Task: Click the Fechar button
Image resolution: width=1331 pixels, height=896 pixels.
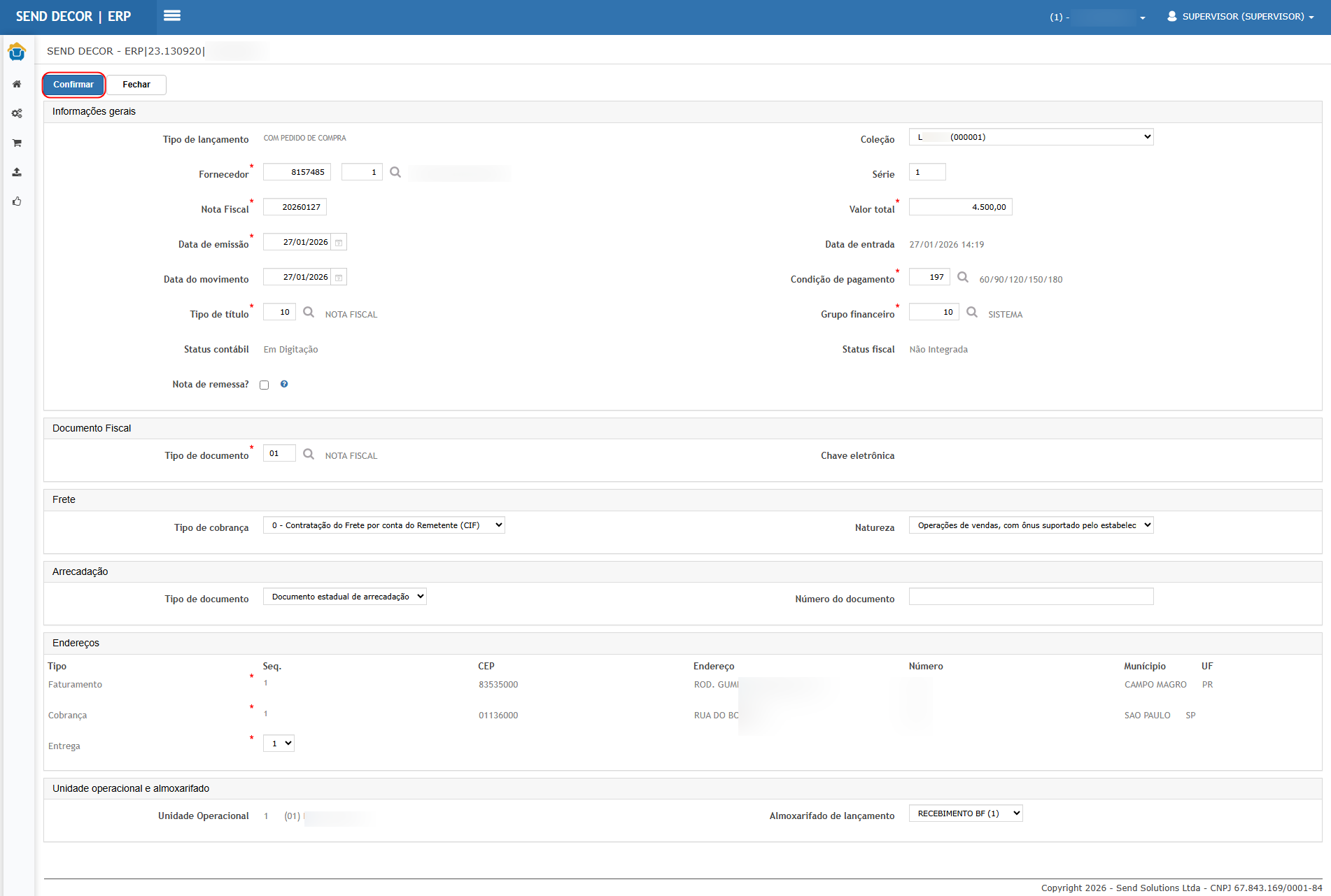Action: 136,85
